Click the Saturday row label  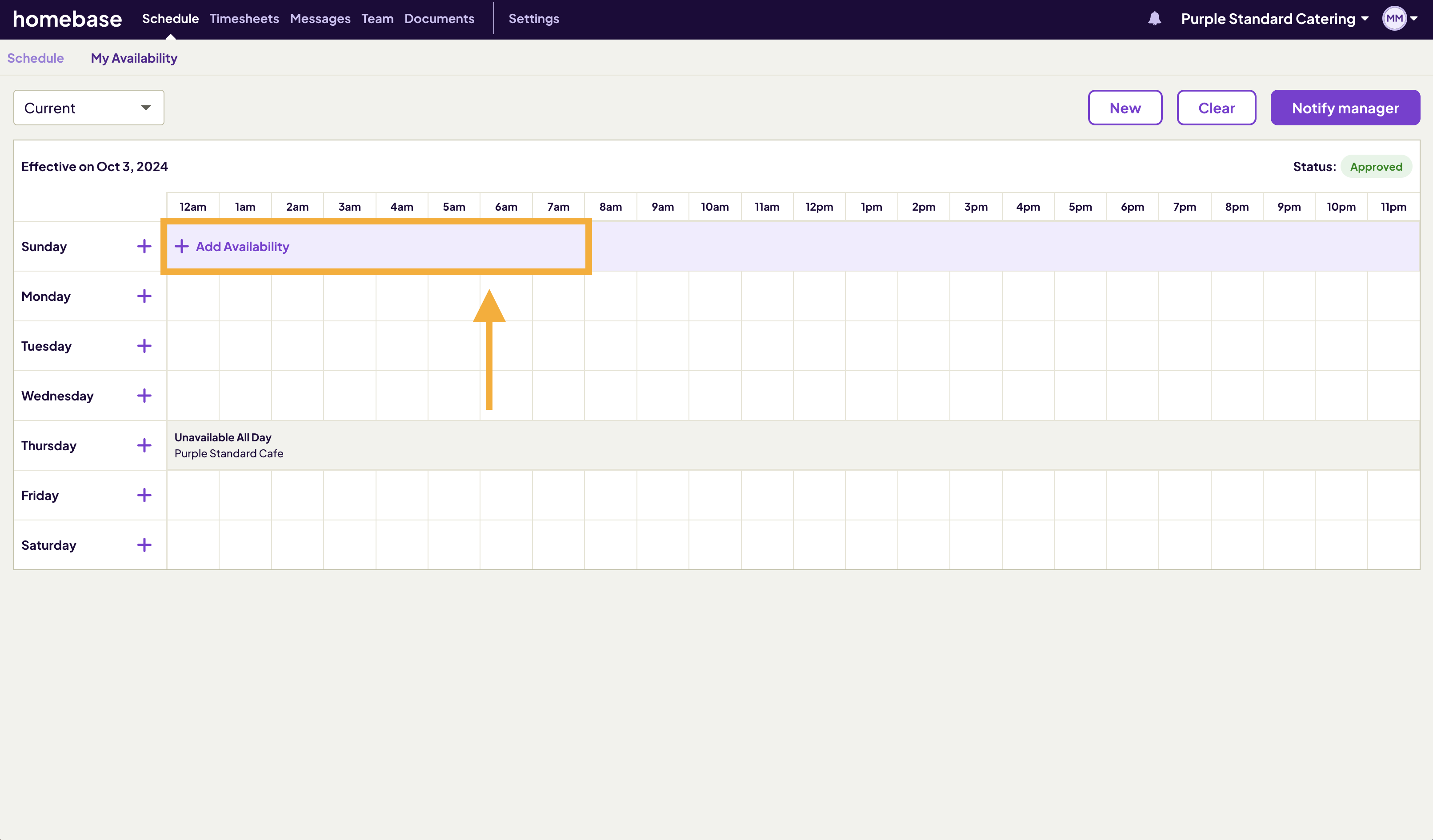click(49, 545)
